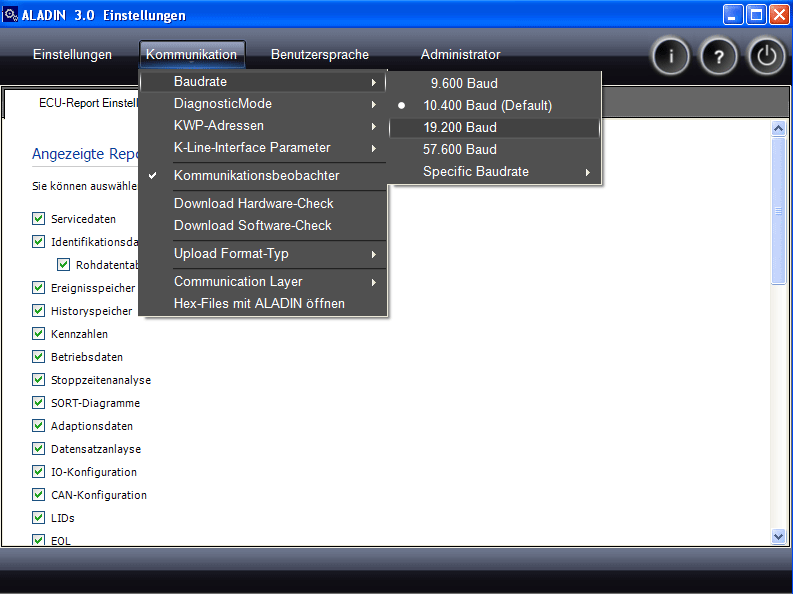Close the ALADIN window

[779, 15]
